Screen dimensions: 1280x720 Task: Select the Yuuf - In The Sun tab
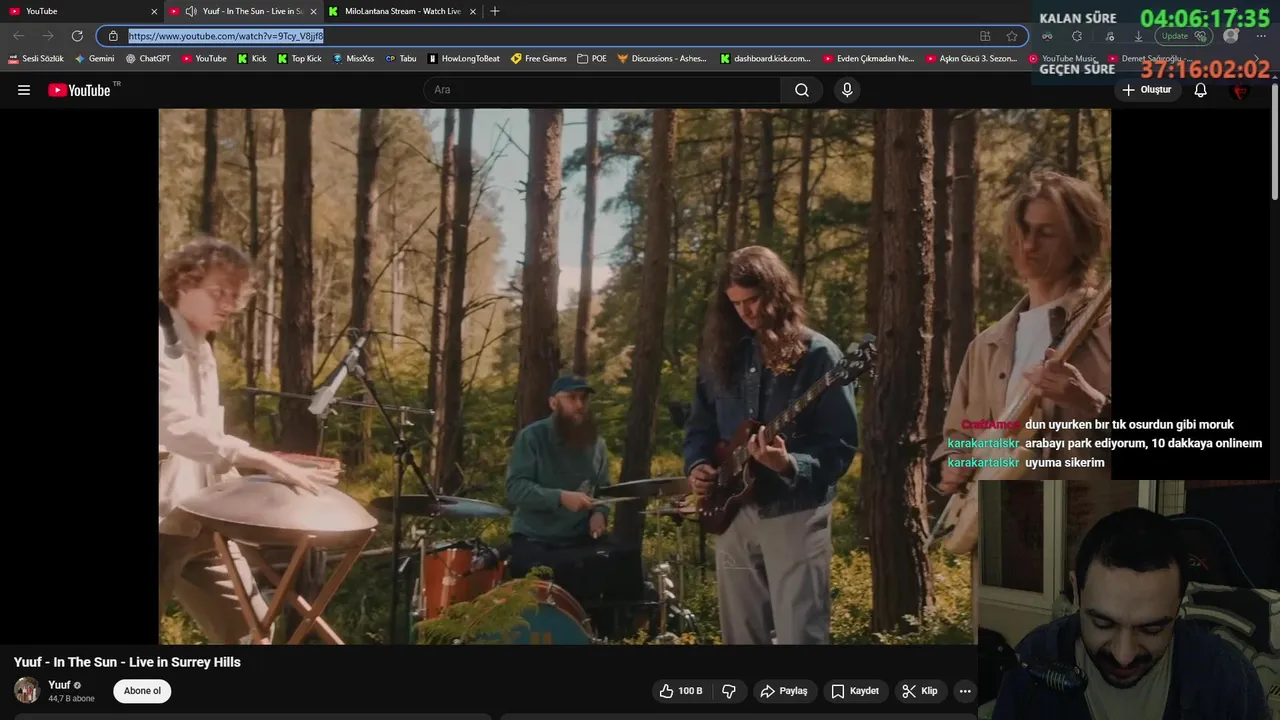click(x=252, y=11)
